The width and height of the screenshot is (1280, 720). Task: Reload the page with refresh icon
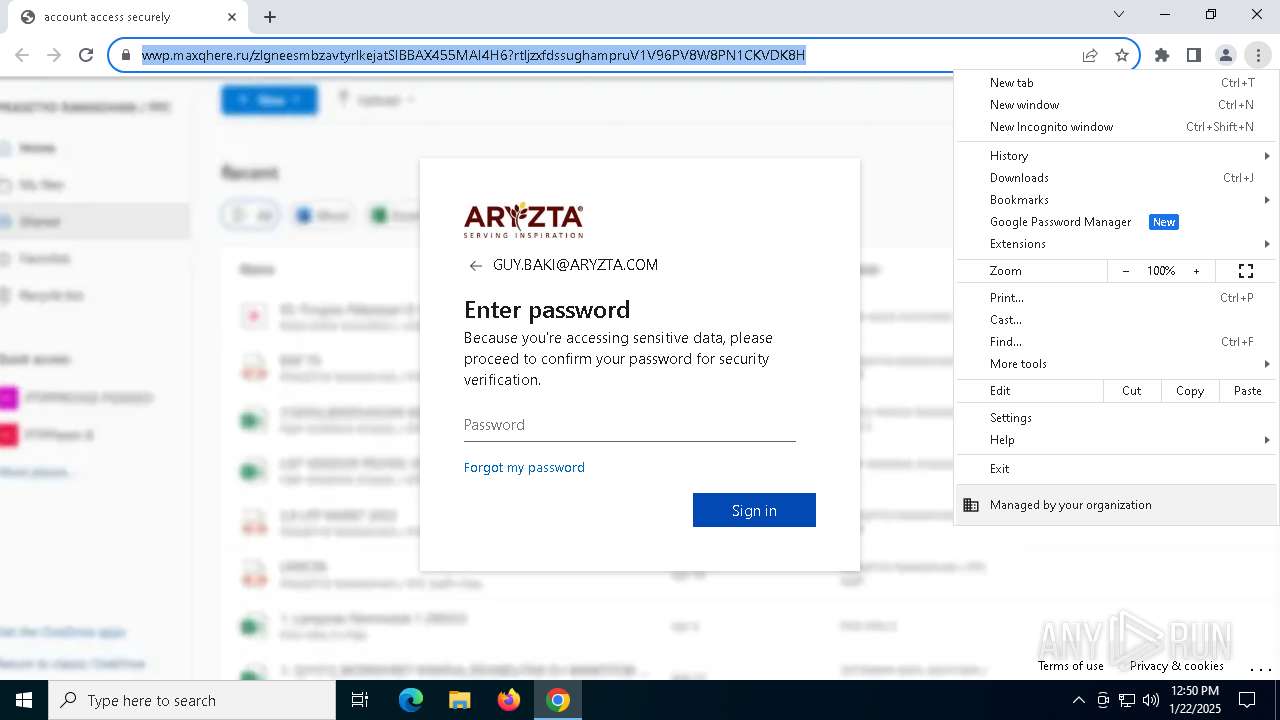86,55
